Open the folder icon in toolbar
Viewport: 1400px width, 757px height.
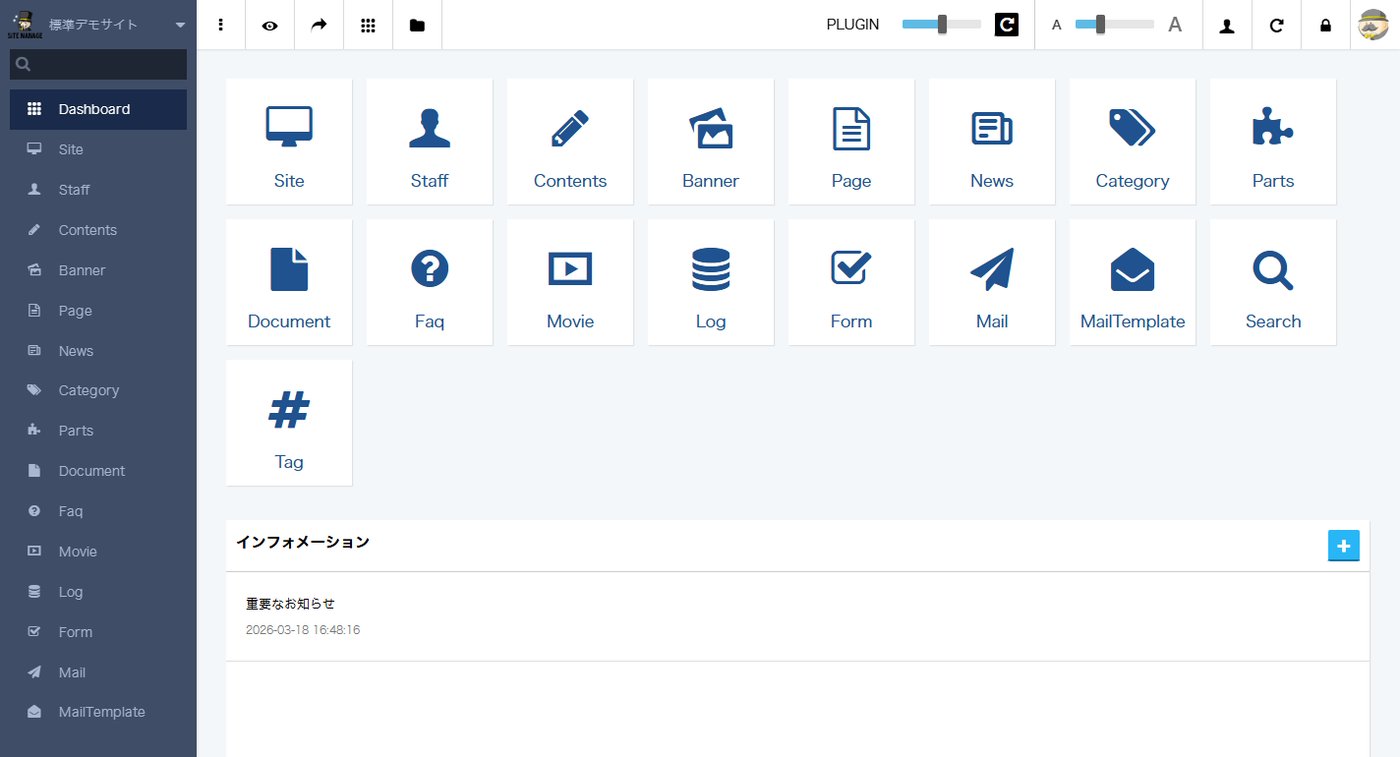click(417, 25)
